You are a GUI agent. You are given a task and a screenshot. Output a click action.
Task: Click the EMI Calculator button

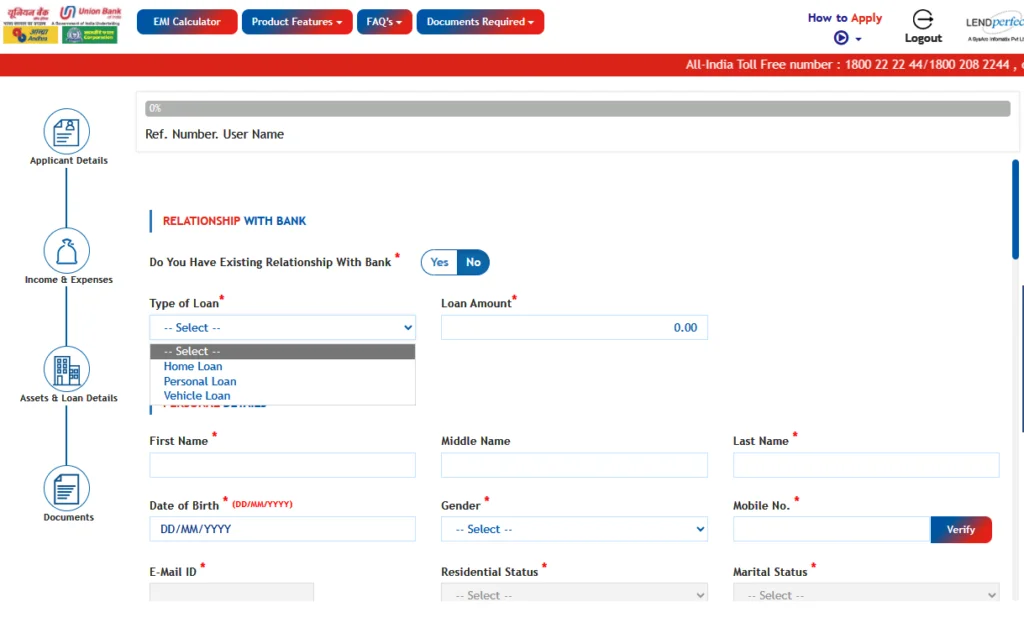(187, 22)
